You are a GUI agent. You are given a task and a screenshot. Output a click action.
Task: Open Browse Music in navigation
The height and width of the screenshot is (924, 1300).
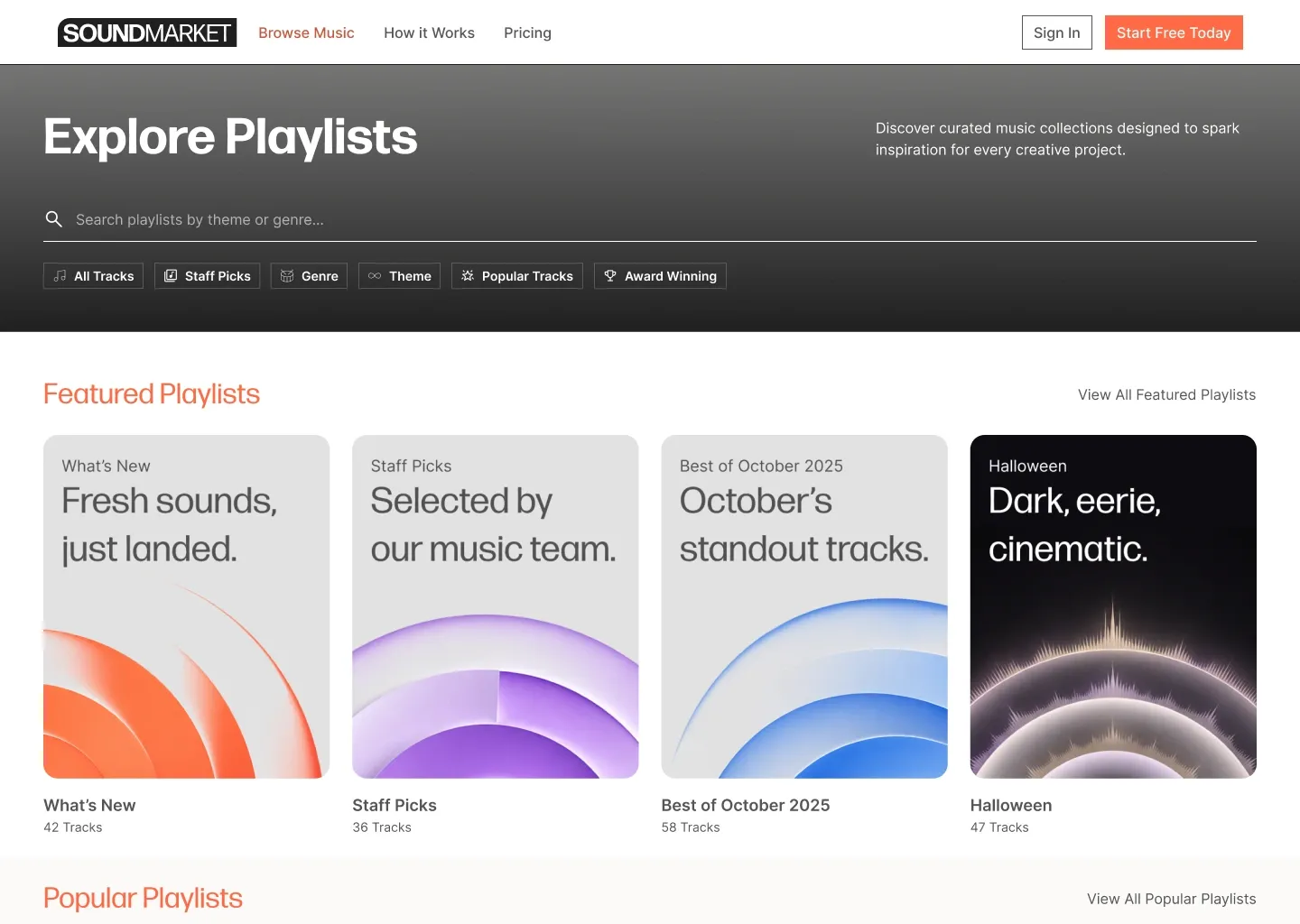pos(306,32)
